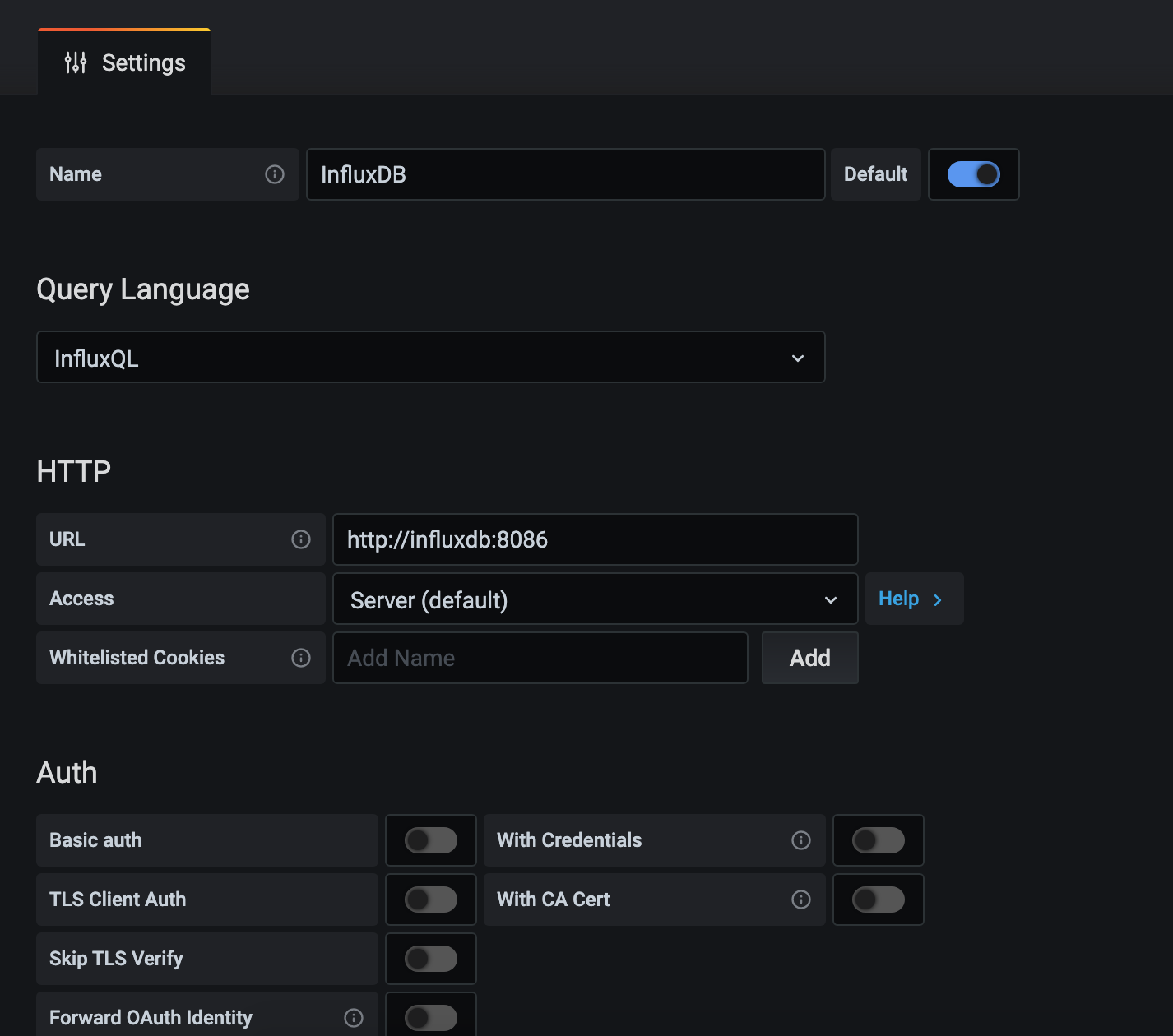Focus the InfluxDB name input field
This screenshot has height=1036, width=1173.
[566, 174]
